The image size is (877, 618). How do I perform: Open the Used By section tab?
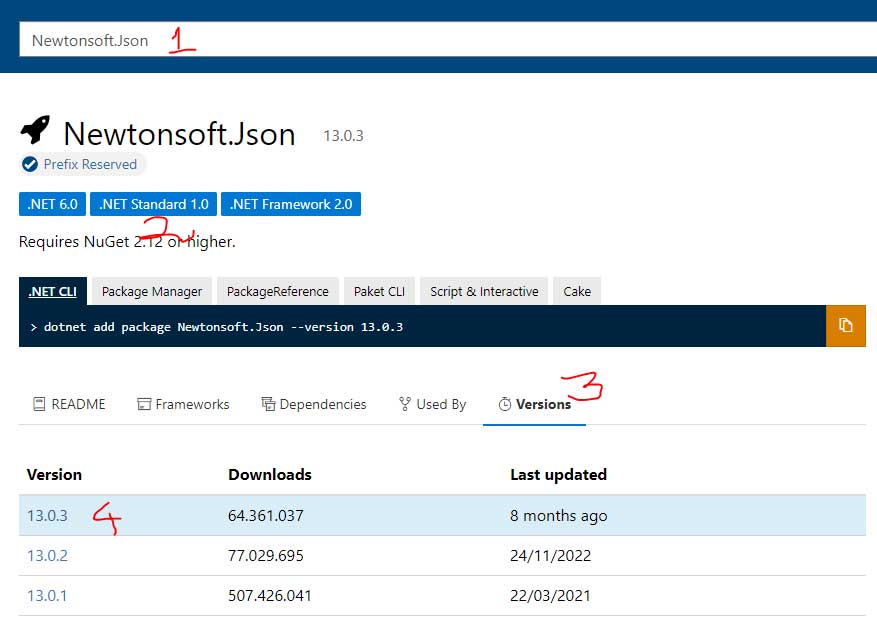click(433, 404)
